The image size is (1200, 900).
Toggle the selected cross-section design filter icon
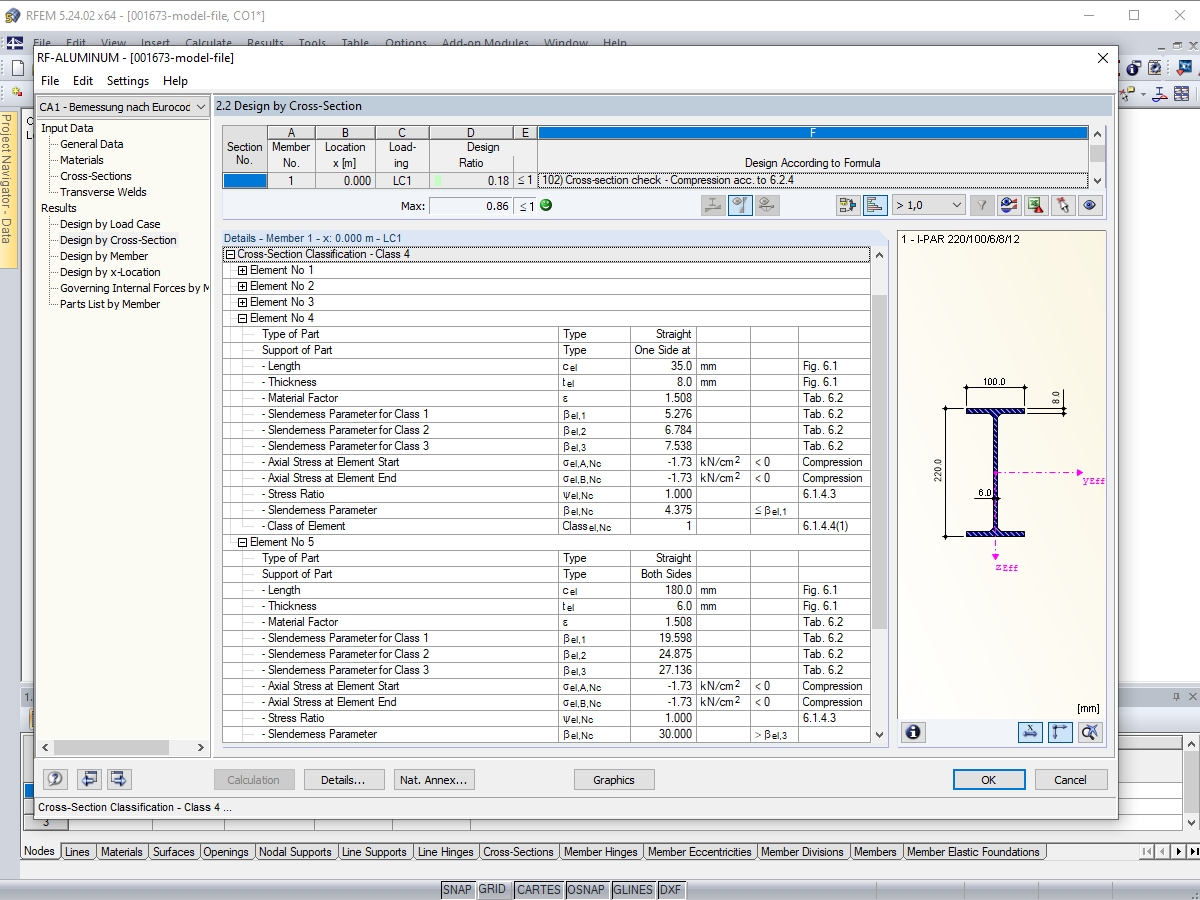[x=740, y=205]
